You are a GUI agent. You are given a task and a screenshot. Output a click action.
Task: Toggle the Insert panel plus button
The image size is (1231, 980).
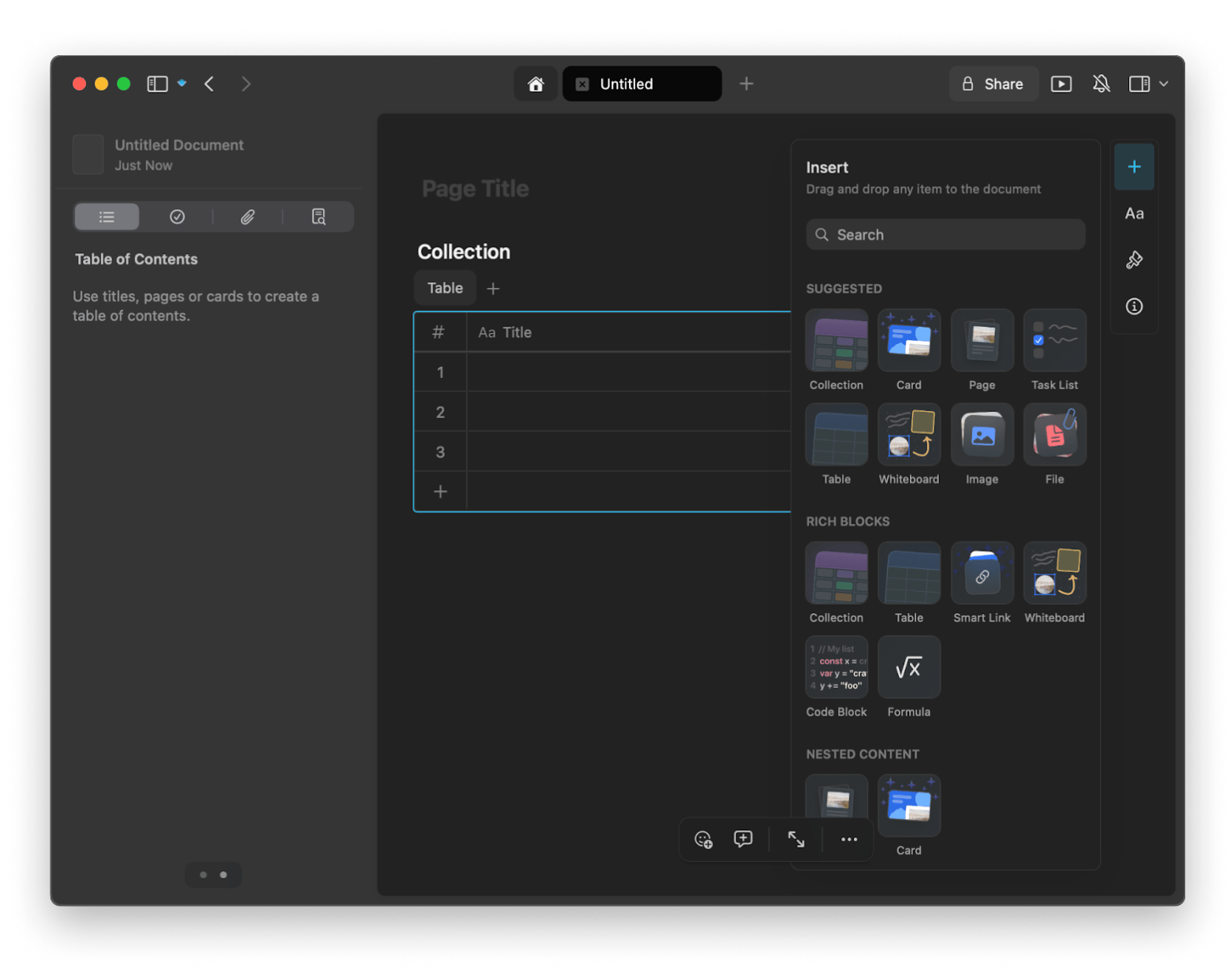(x=1134, y=167)
